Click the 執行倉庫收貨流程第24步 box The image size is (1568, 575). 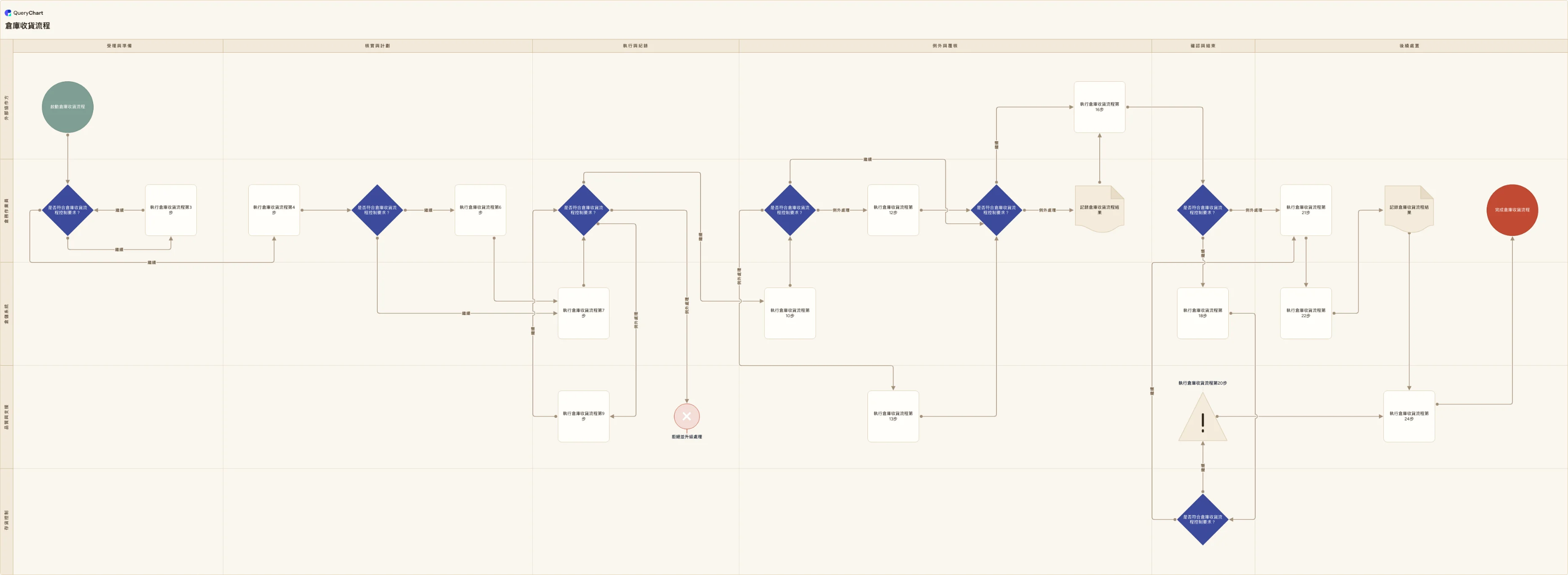[1409, 416]
